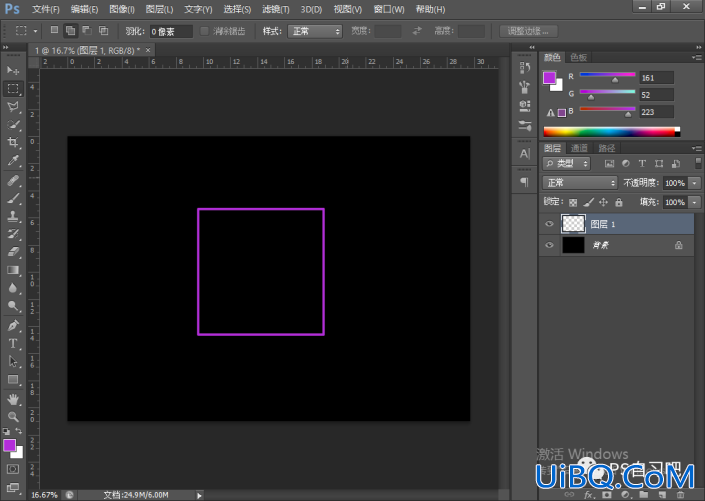Viewport: 705px width, 501px height.
Task: Open the Paragraph panel icon
Action: (525, 182)
